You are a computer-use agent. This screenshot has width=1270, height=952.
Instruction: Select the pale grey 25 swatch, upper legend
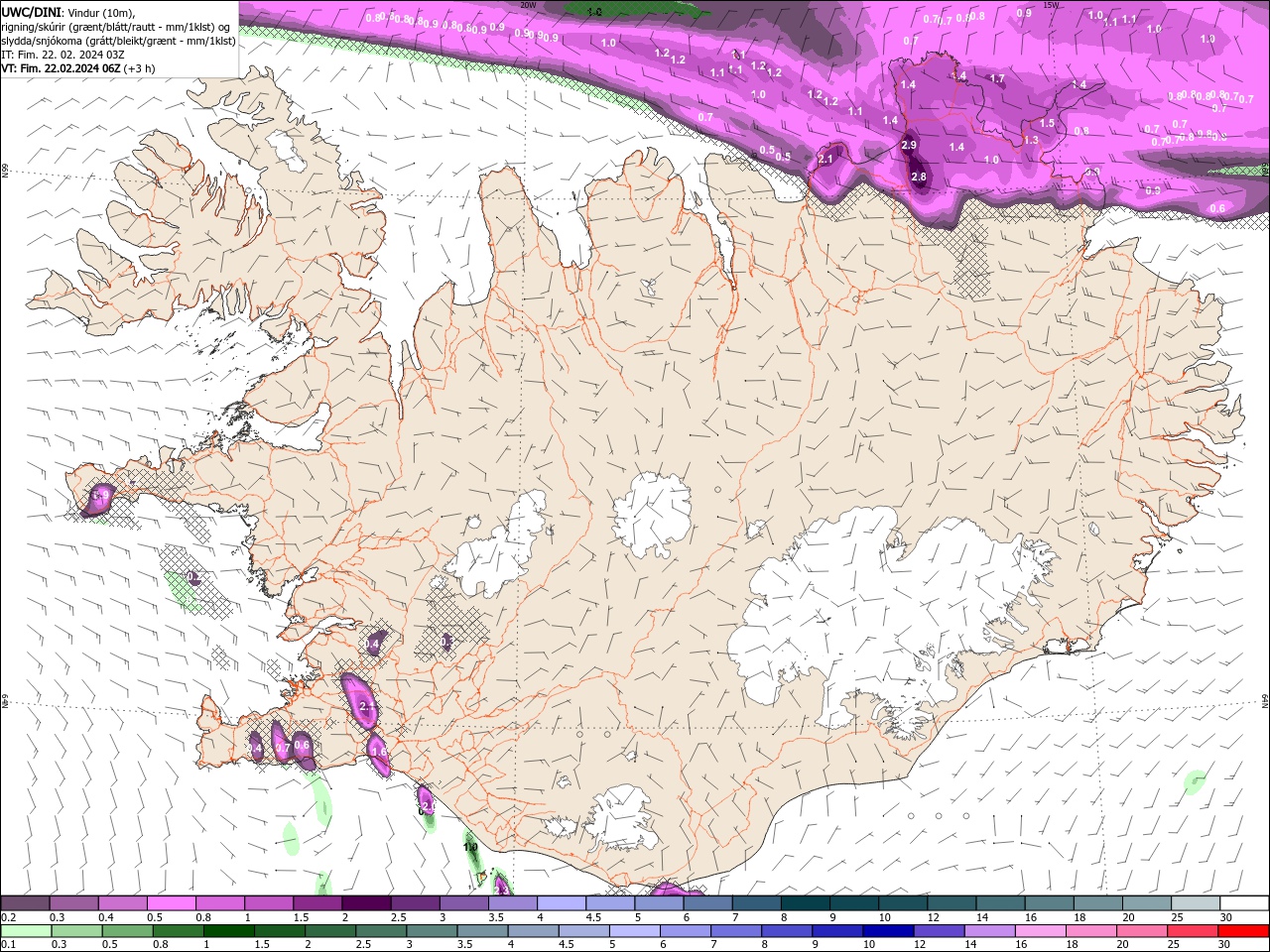pyautogui.click(x=1196, y=903)
